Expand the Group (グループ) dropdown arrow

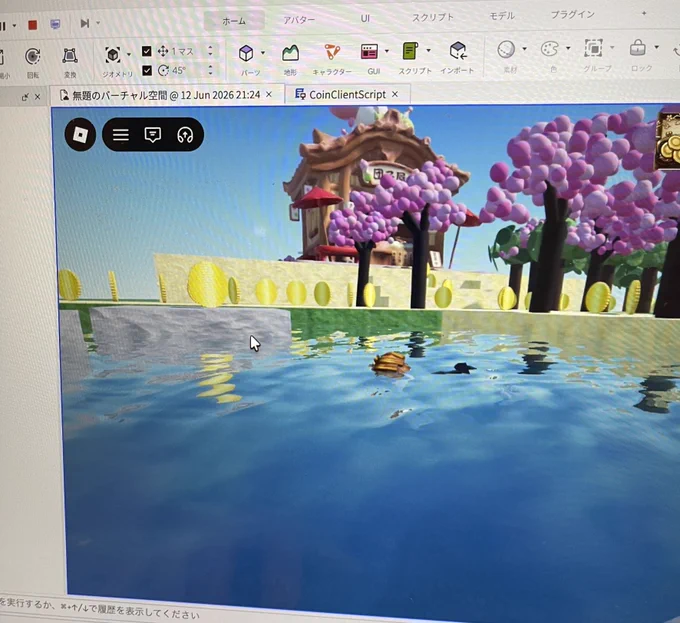(612, 47)
